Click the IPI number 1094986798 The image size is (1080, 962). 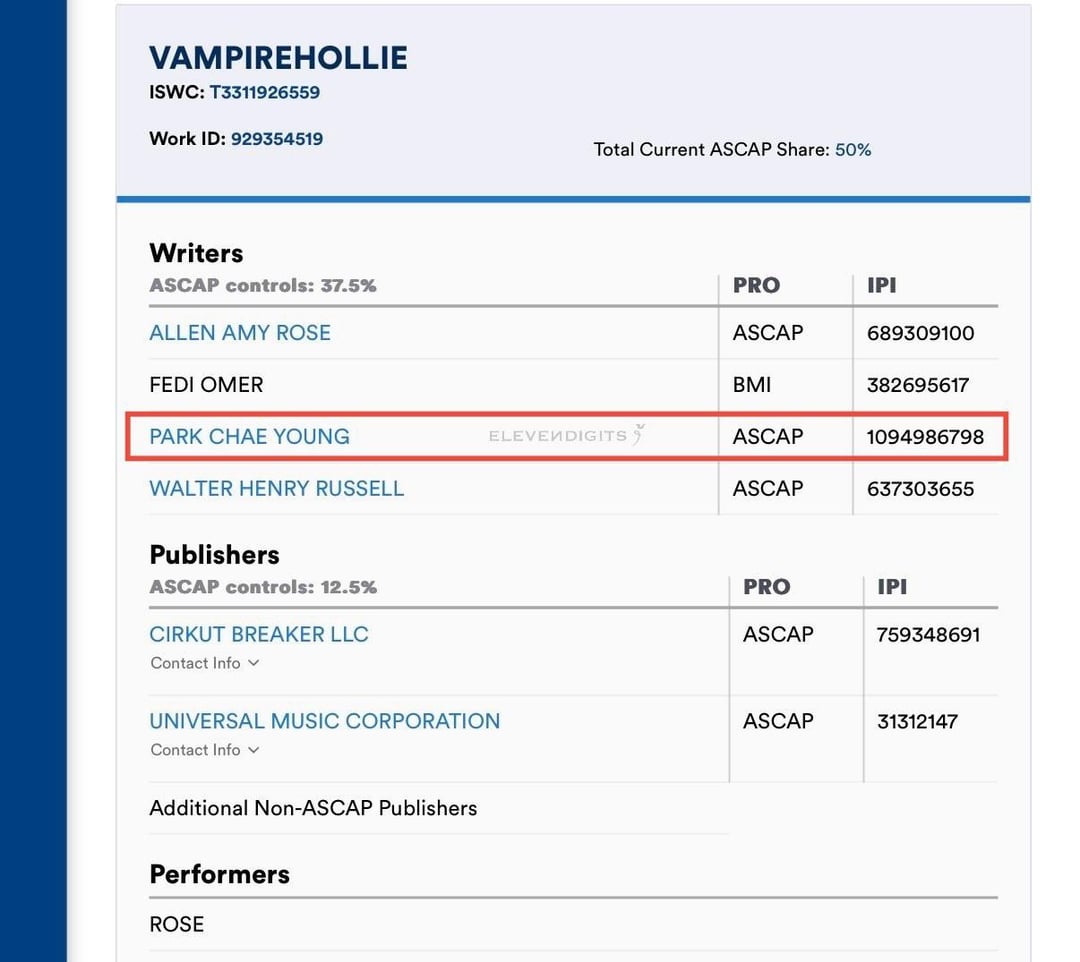[925, 437]
